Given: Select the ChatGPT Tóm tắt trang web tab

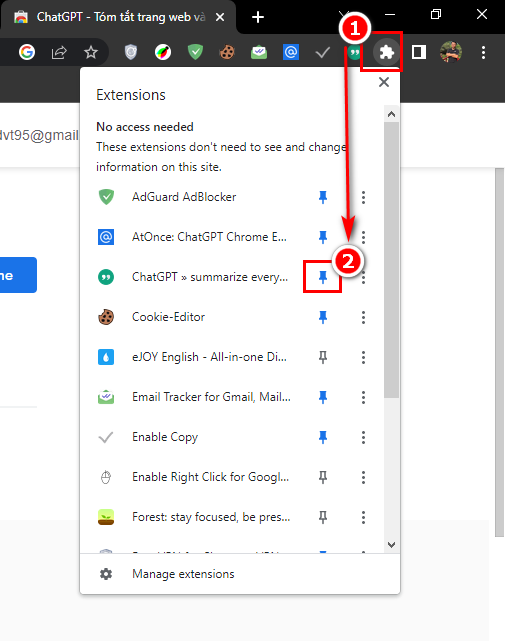Looking at the screenshot, I should click(119, 17).
